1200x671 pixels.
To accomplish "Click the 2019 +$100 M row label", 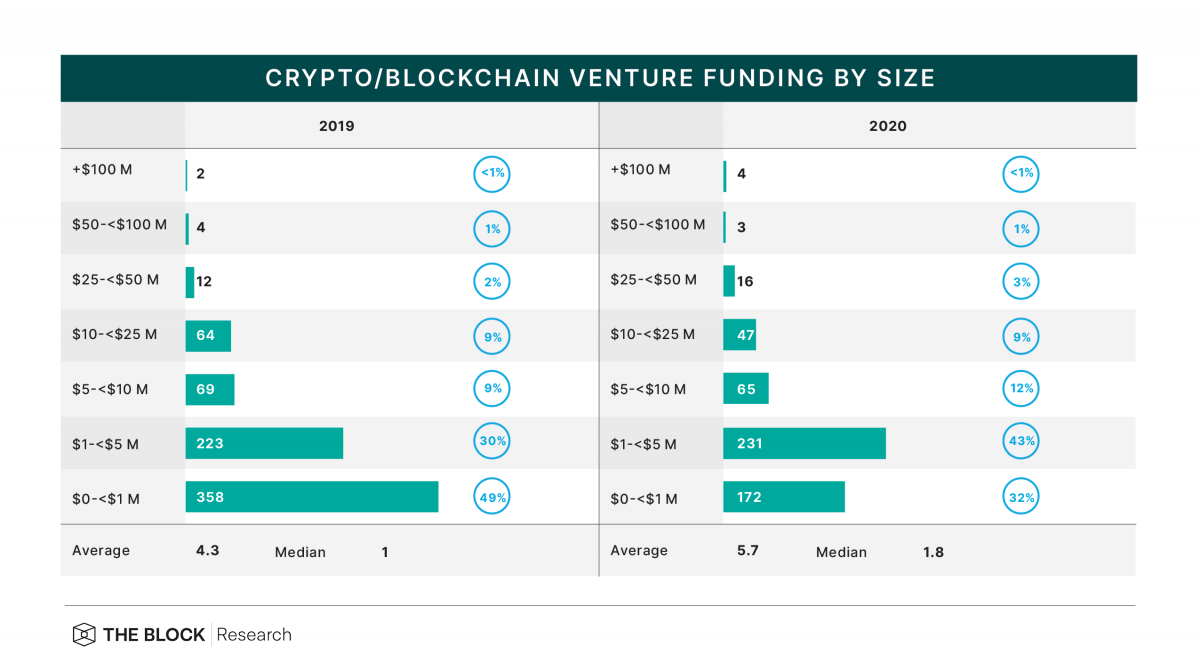I will (102, 170).
